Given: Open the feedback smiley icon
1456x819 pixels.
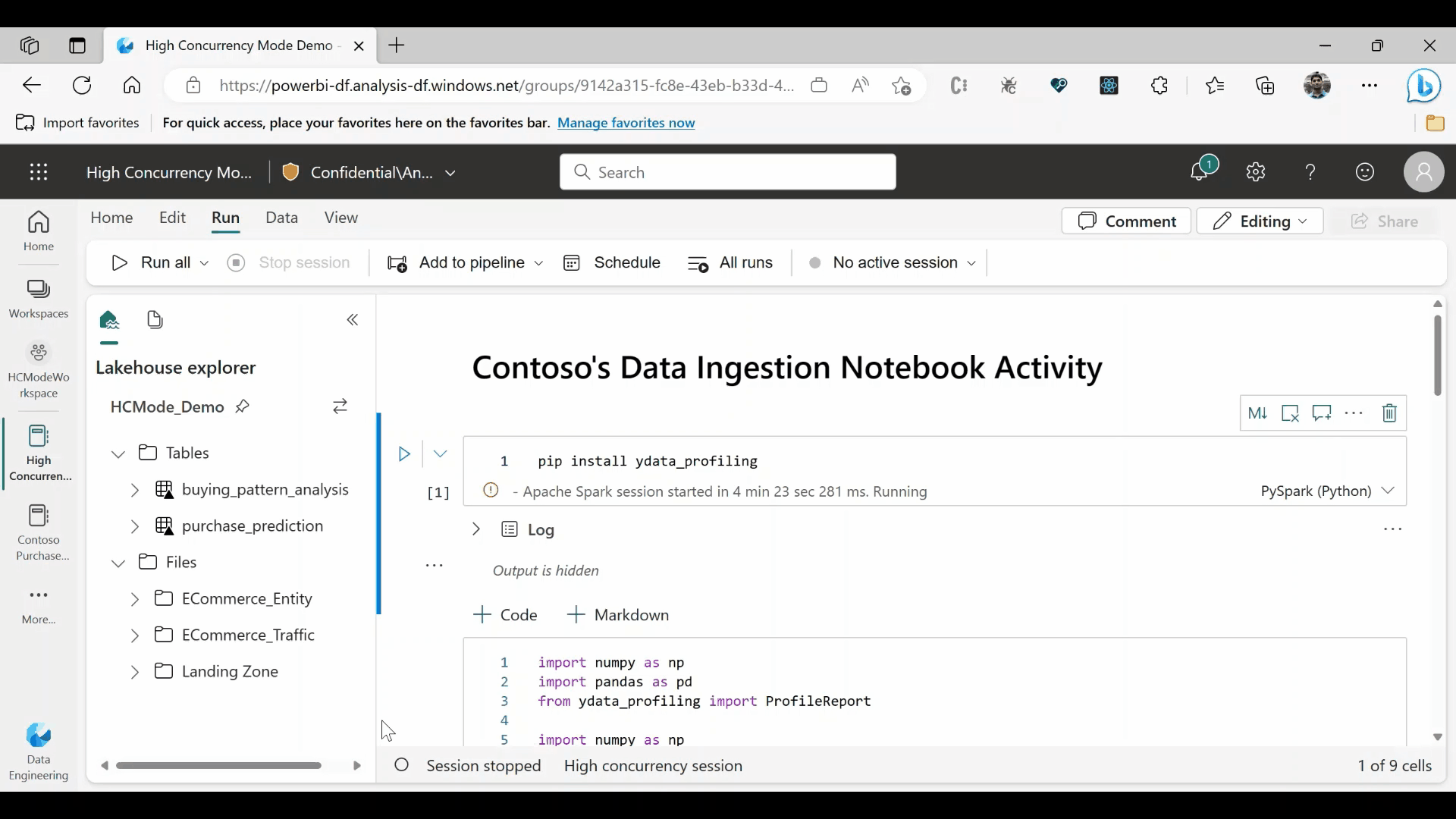Looking at the screenshot, I should tap(1365, 172).
